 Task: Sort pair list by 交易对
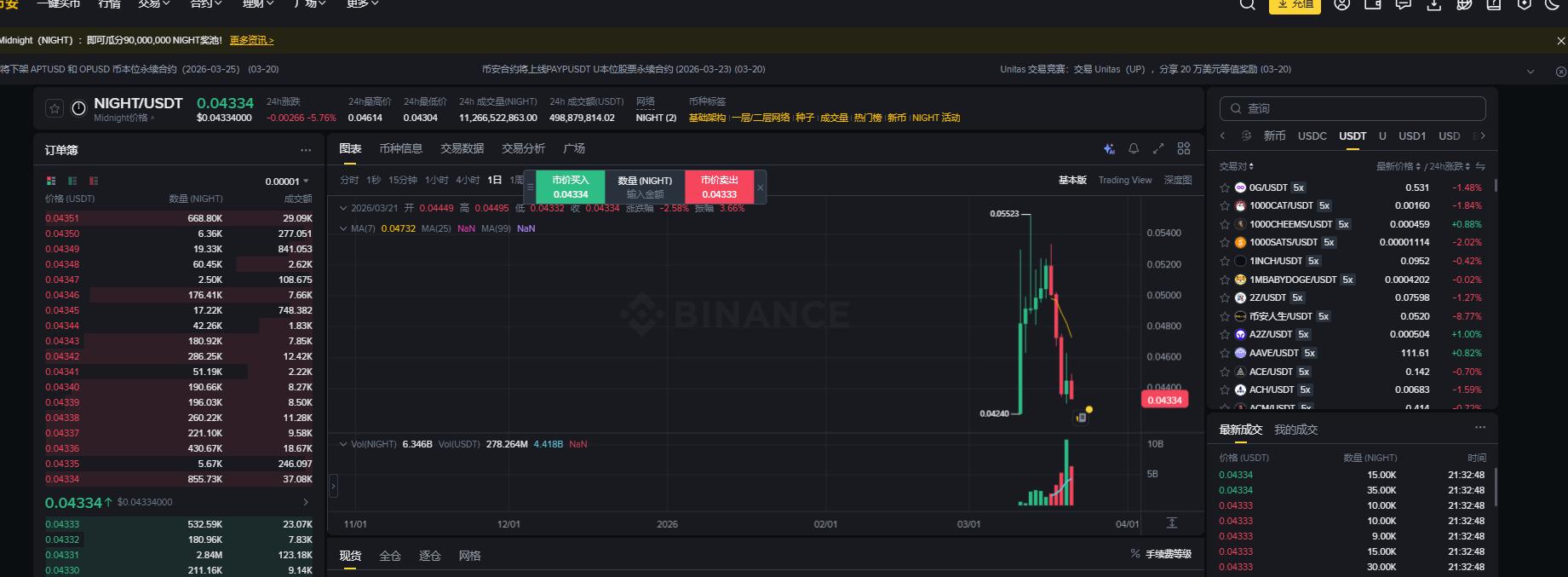[x=1236, y=167]
